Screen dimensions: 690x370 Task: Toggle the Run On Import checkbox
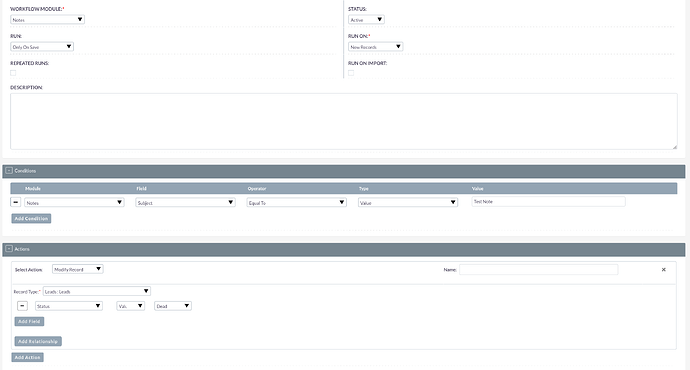point(351,73)
